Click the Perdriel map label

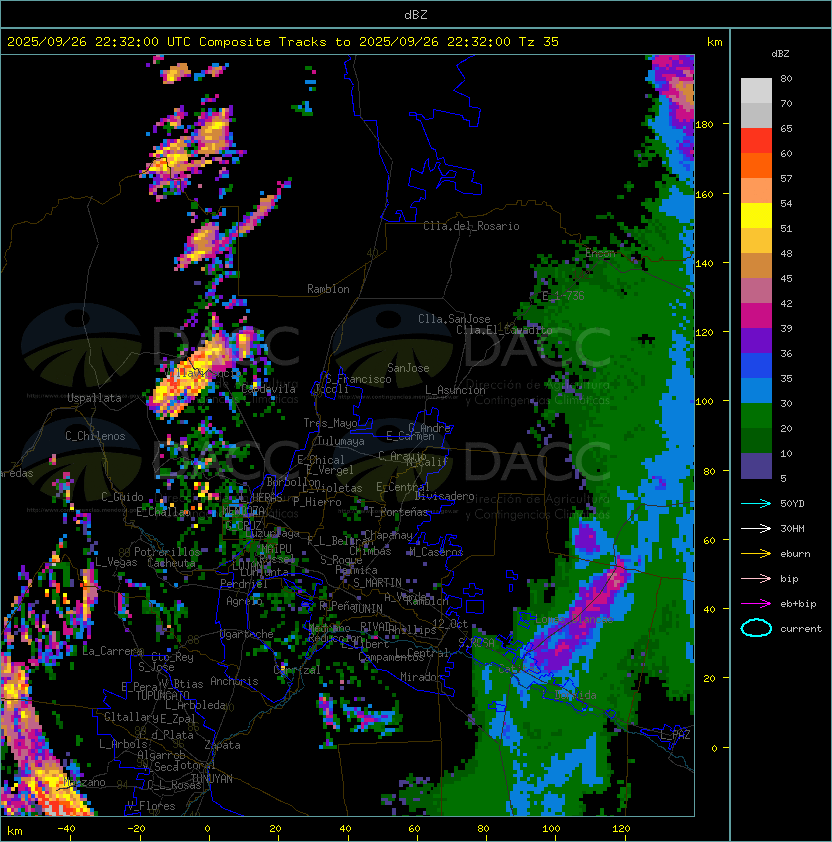(x=244, y=584)
